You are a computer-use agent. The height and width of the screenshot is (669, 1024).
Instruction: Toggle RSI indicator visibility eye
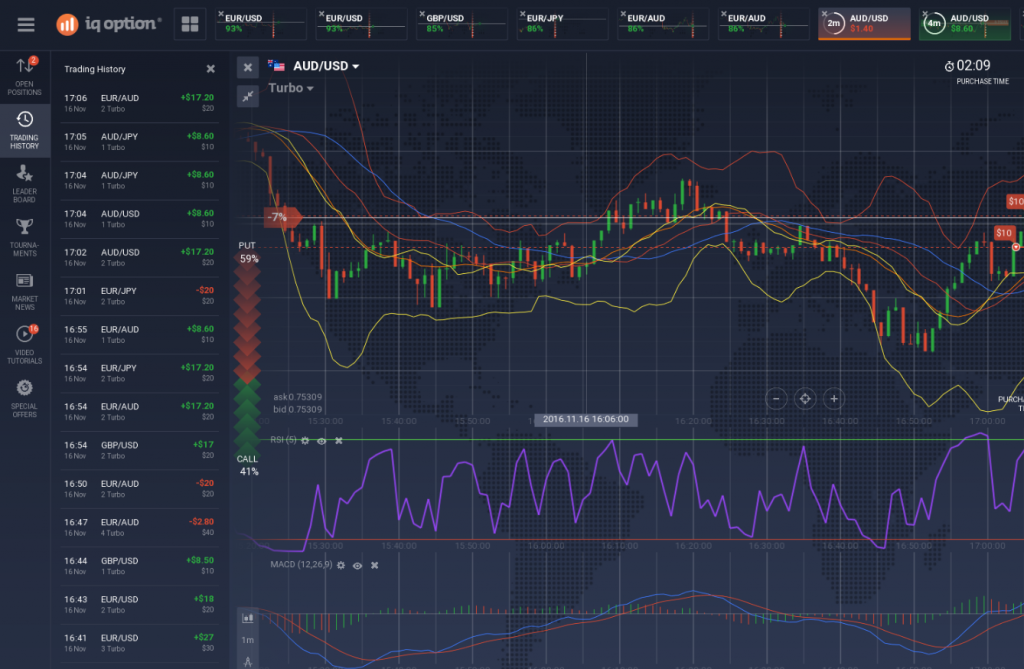click(x=321, y=440)
